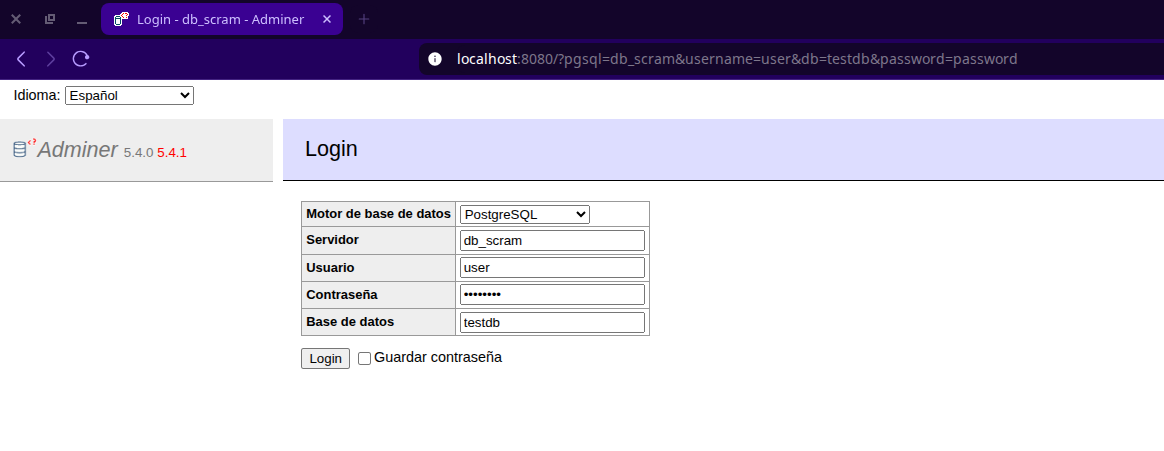Open site information icon in address bar
Image resolution: width=1164 pixels, height=451 pixels.
click(435, 59)
